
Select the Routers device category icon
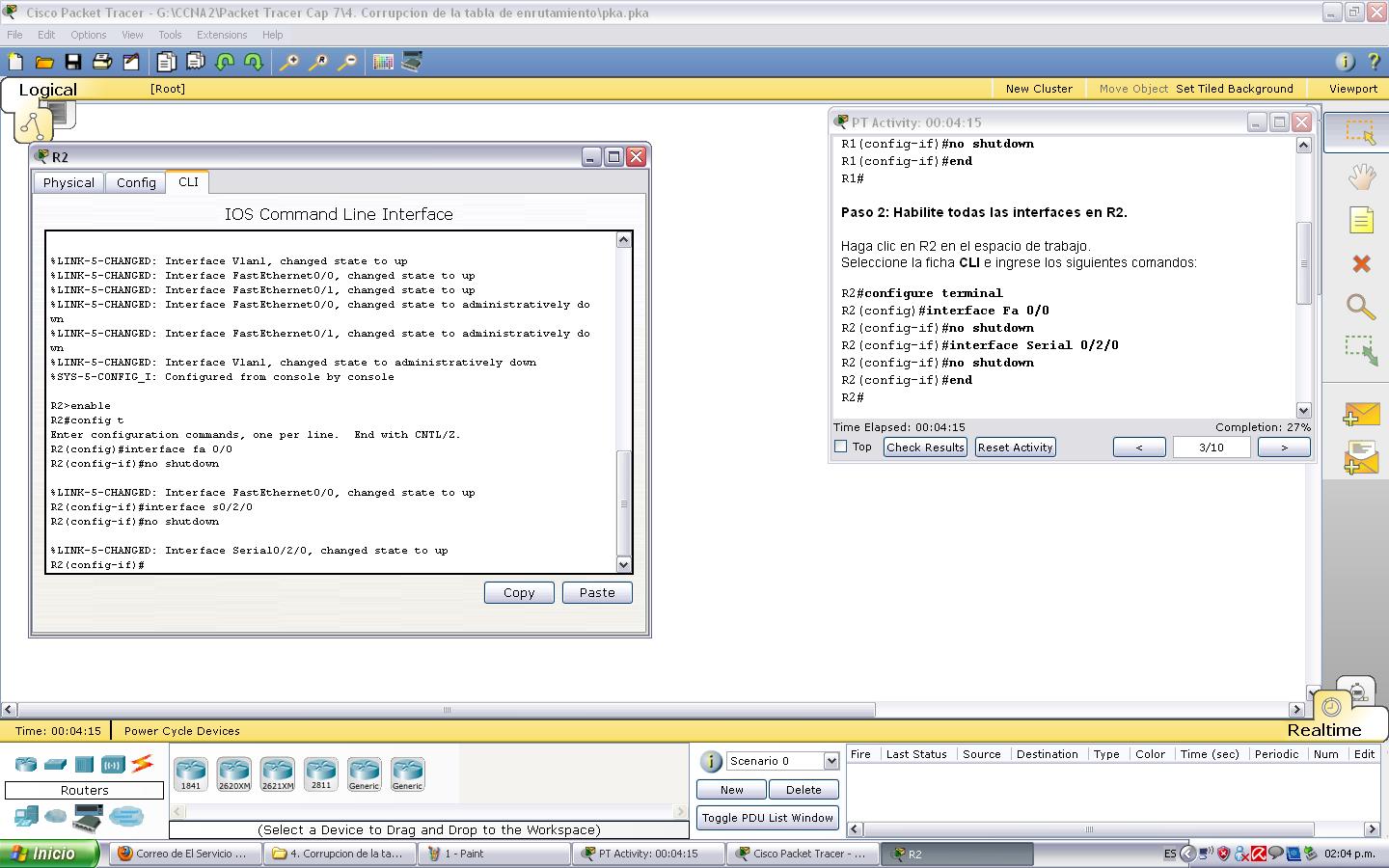pos(26,765)
